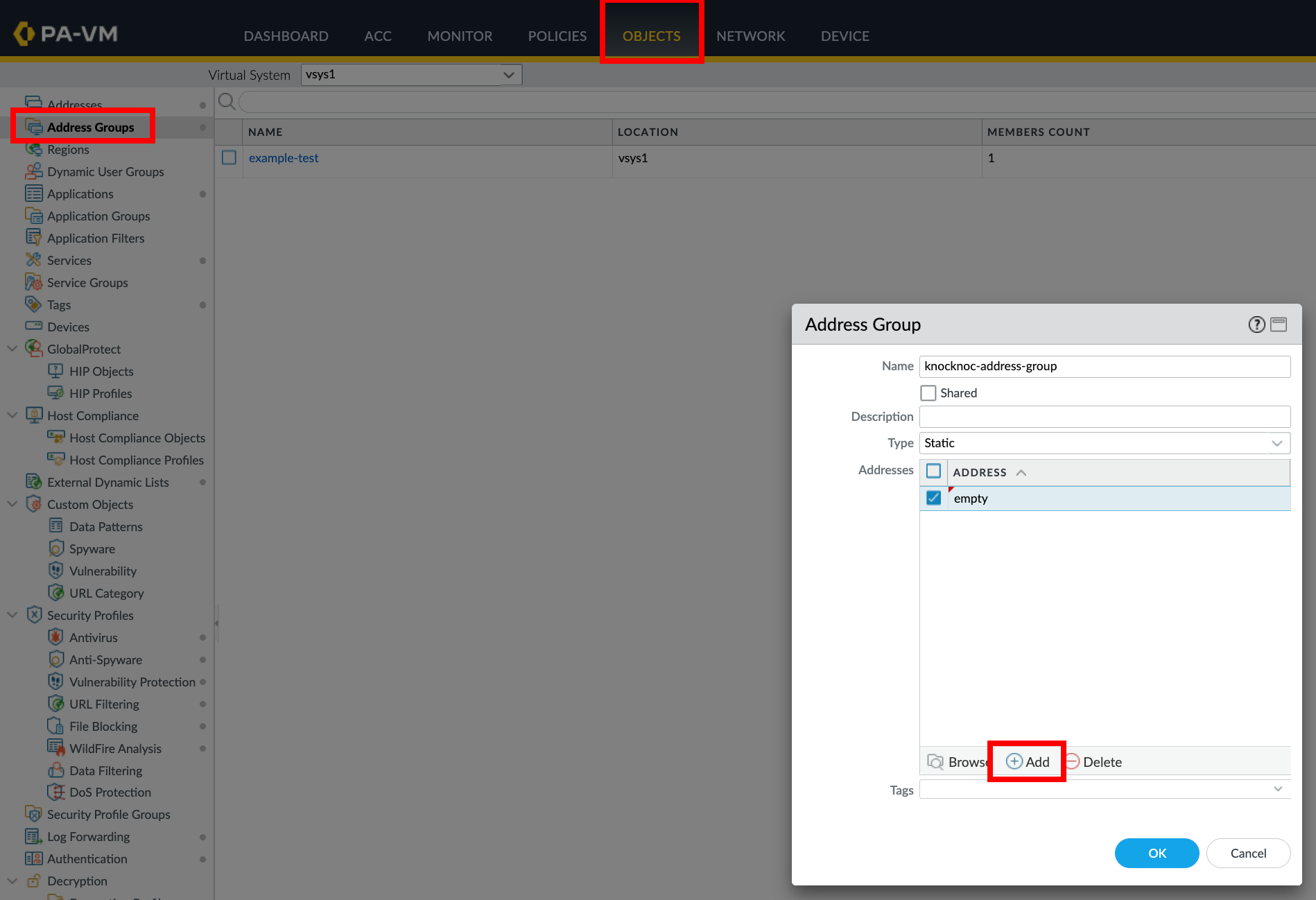Switch to the POLICIES tab
Screen dimensions: 1316x900
557,36
